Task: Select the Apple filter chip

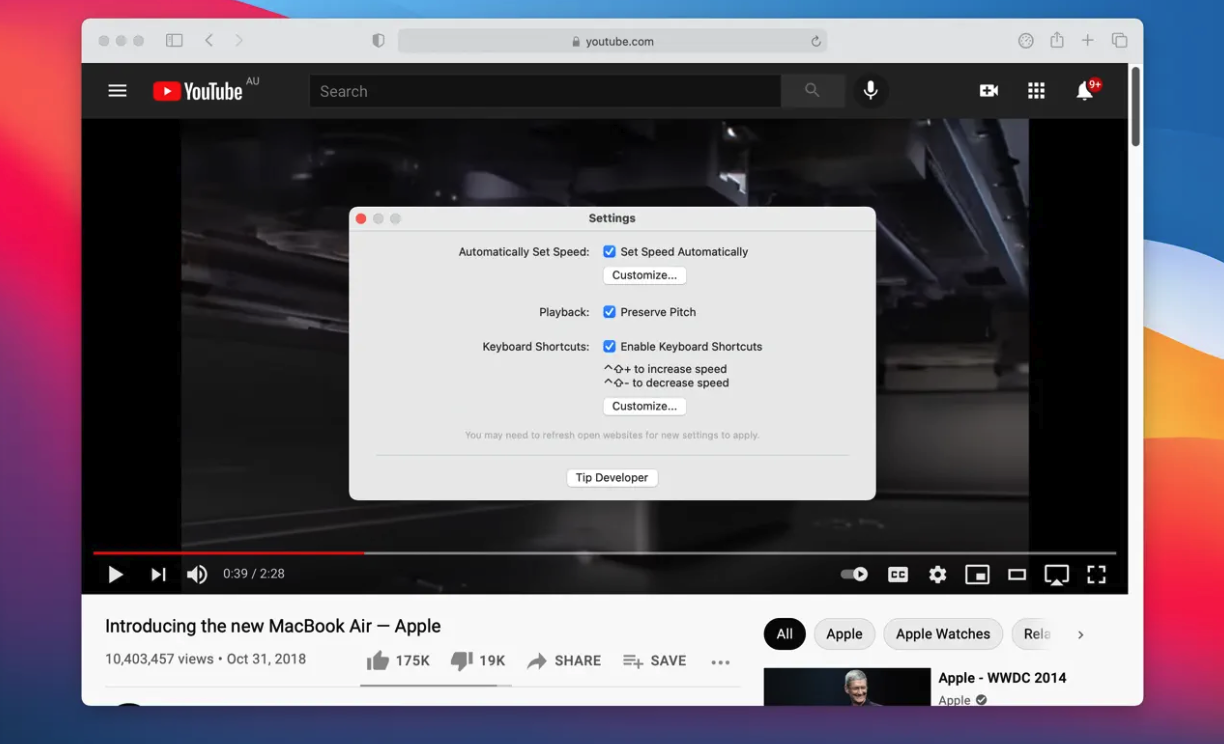Action: click(x=844, y=634)
